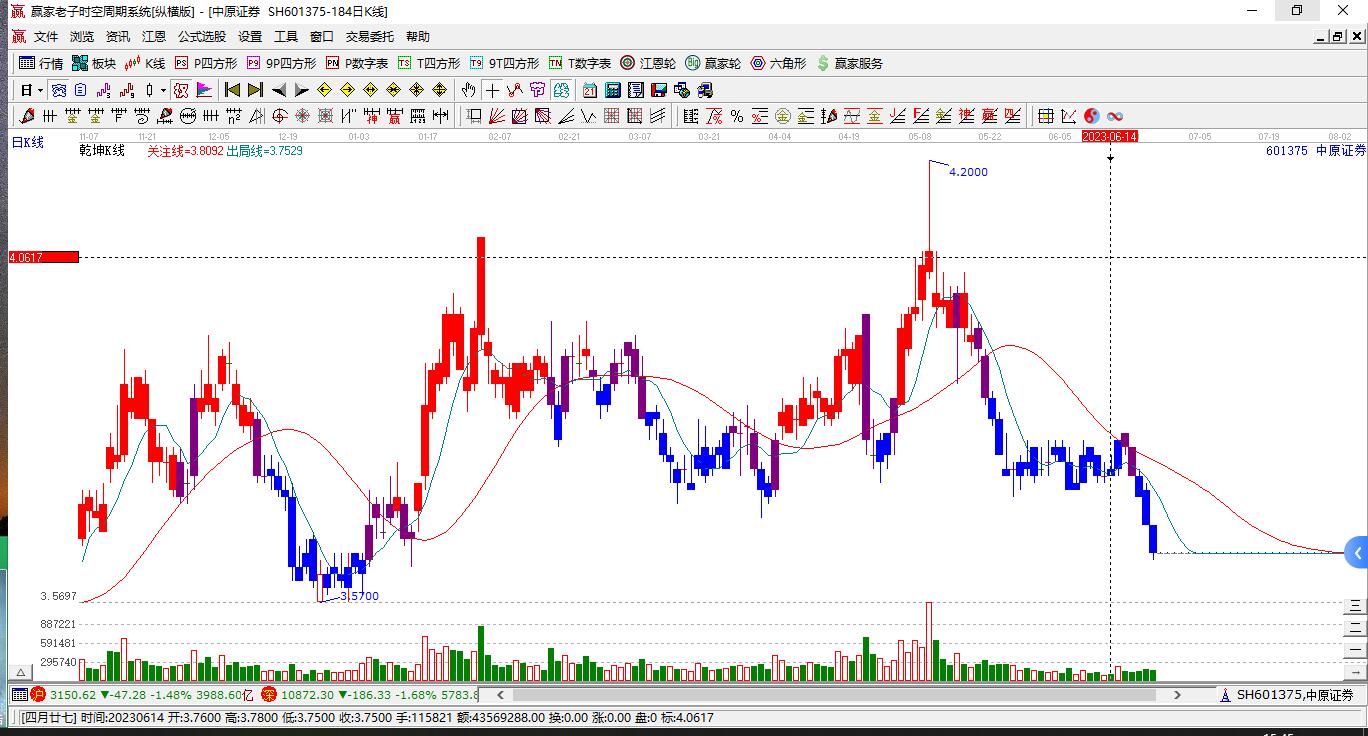Select the red pencil drawing tool
The image size is (1368, 736).
click(27, 116)
